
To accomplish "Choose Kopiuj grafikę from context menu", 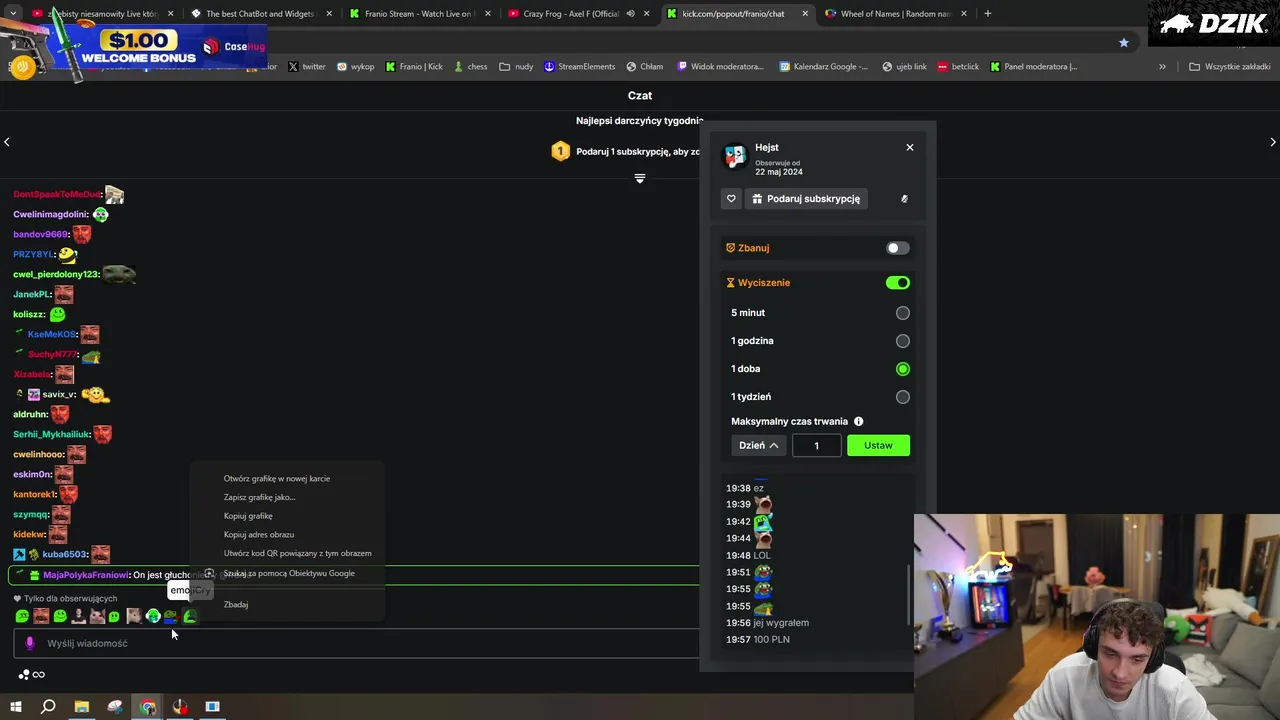I will click(248, 516).
